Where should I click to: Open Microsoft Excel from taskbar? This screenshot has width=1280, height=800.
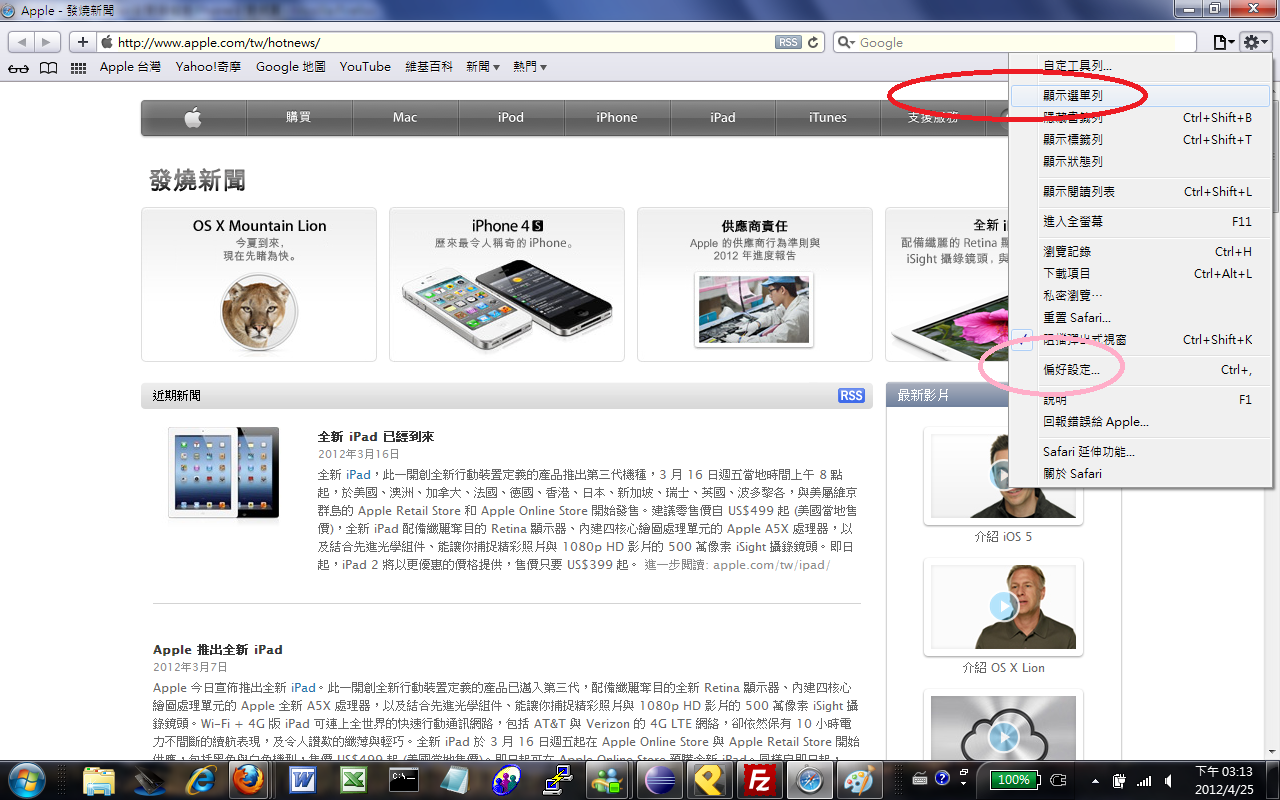[352, 780]
